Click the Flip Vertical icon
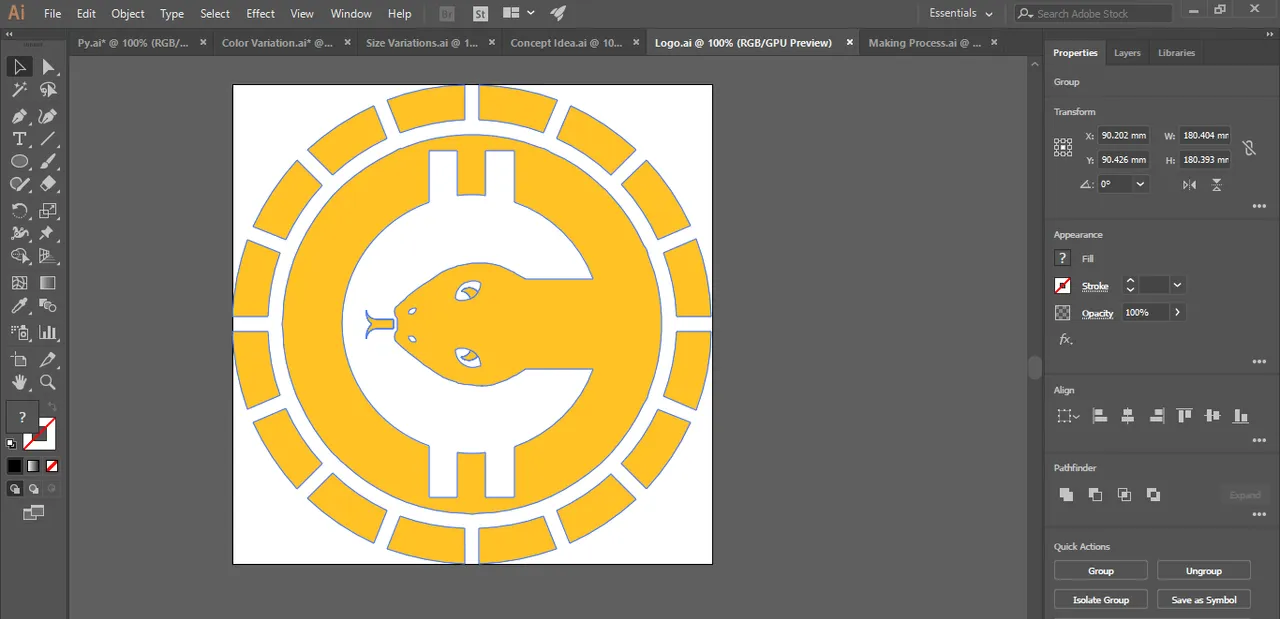Image resolution: width=1280 pixels, height=619 pixels. pos(1217,185)
